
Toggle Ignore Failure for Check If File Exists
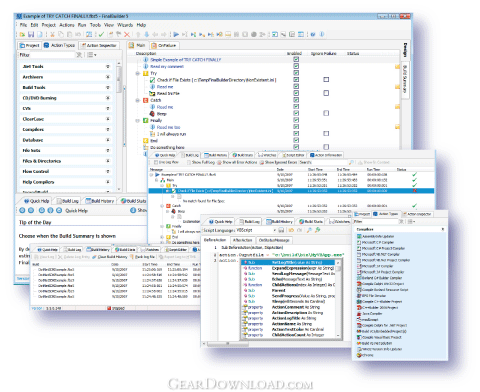click(x=326, y=80)
